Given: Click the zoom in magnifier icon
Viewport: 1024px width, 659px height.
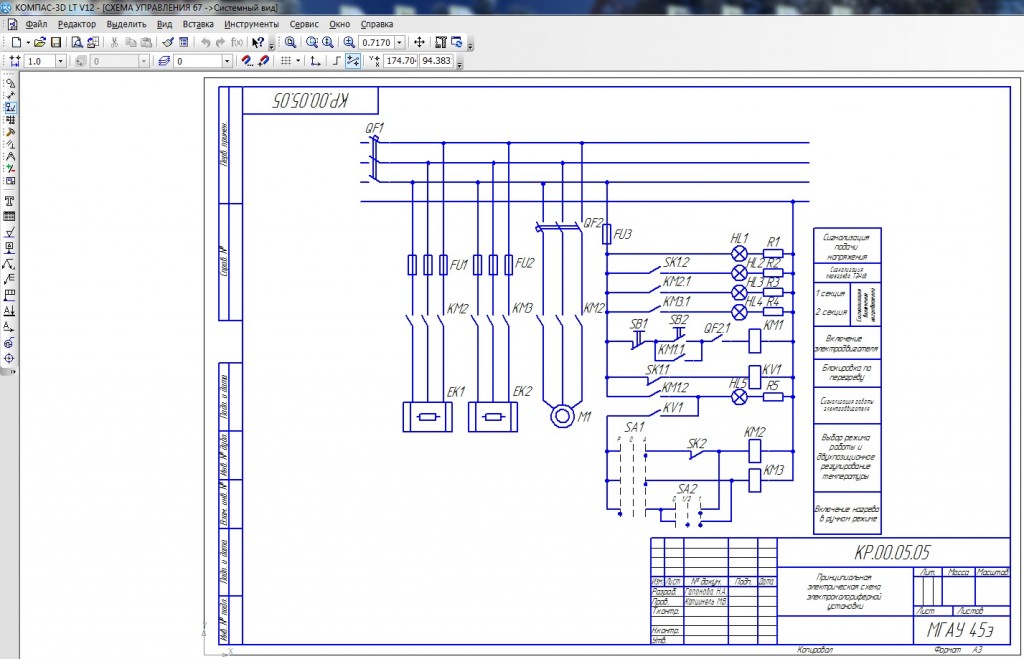Looking at the screenshot, I should pos(312,42).
